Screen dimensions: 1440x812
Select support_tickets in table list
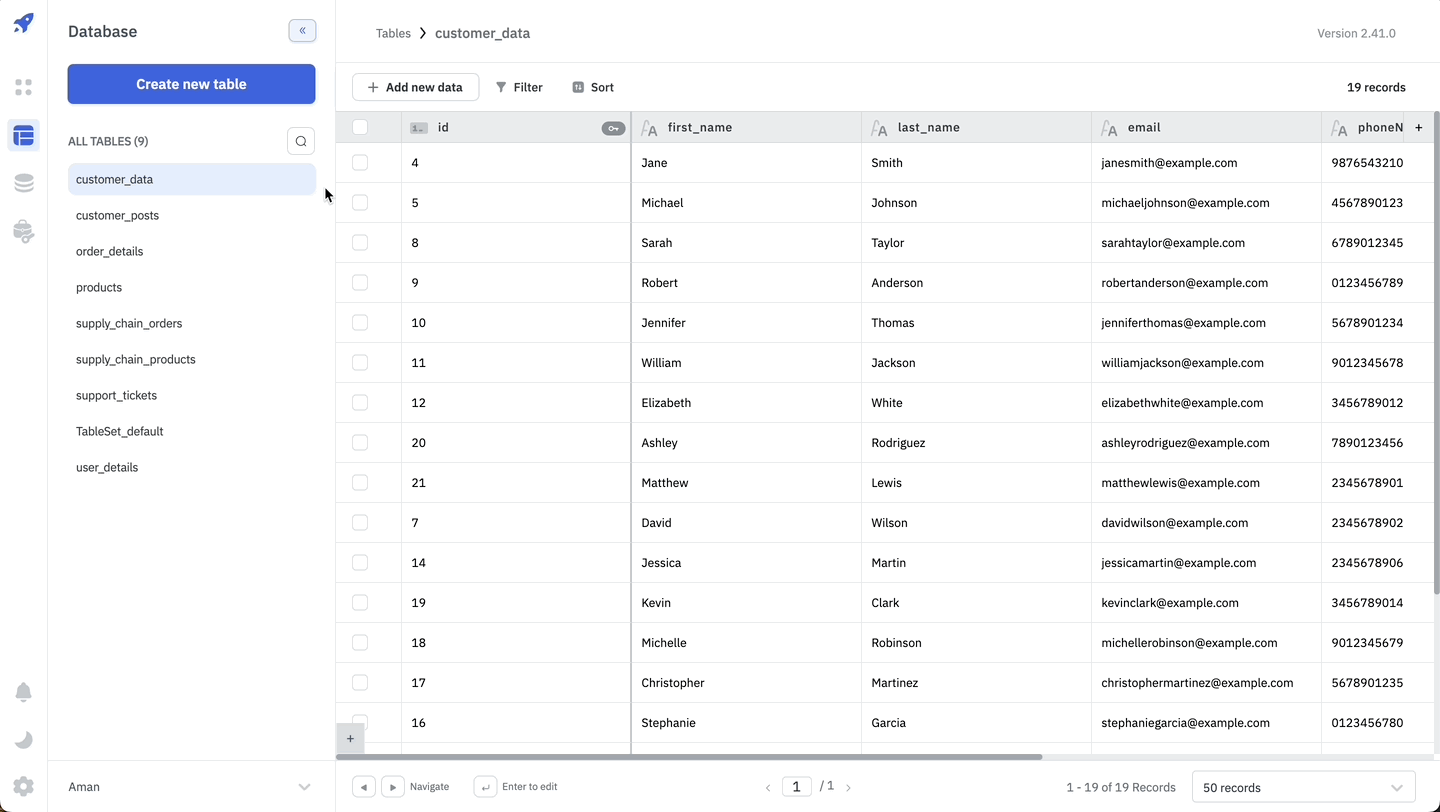click(116, 395)
